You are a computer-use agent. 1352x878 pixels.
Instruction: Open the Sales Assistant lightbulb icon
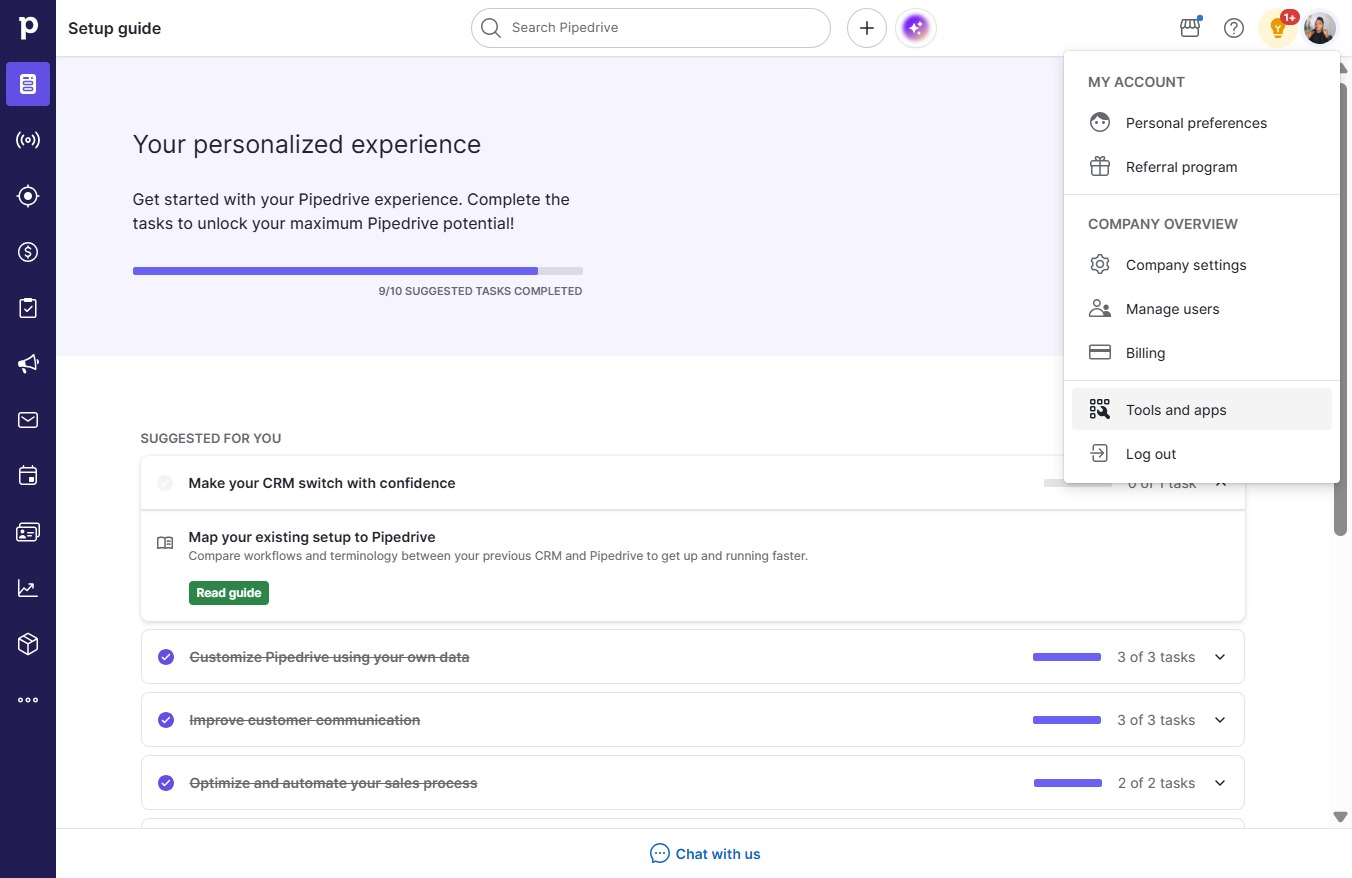[1278, 28]
